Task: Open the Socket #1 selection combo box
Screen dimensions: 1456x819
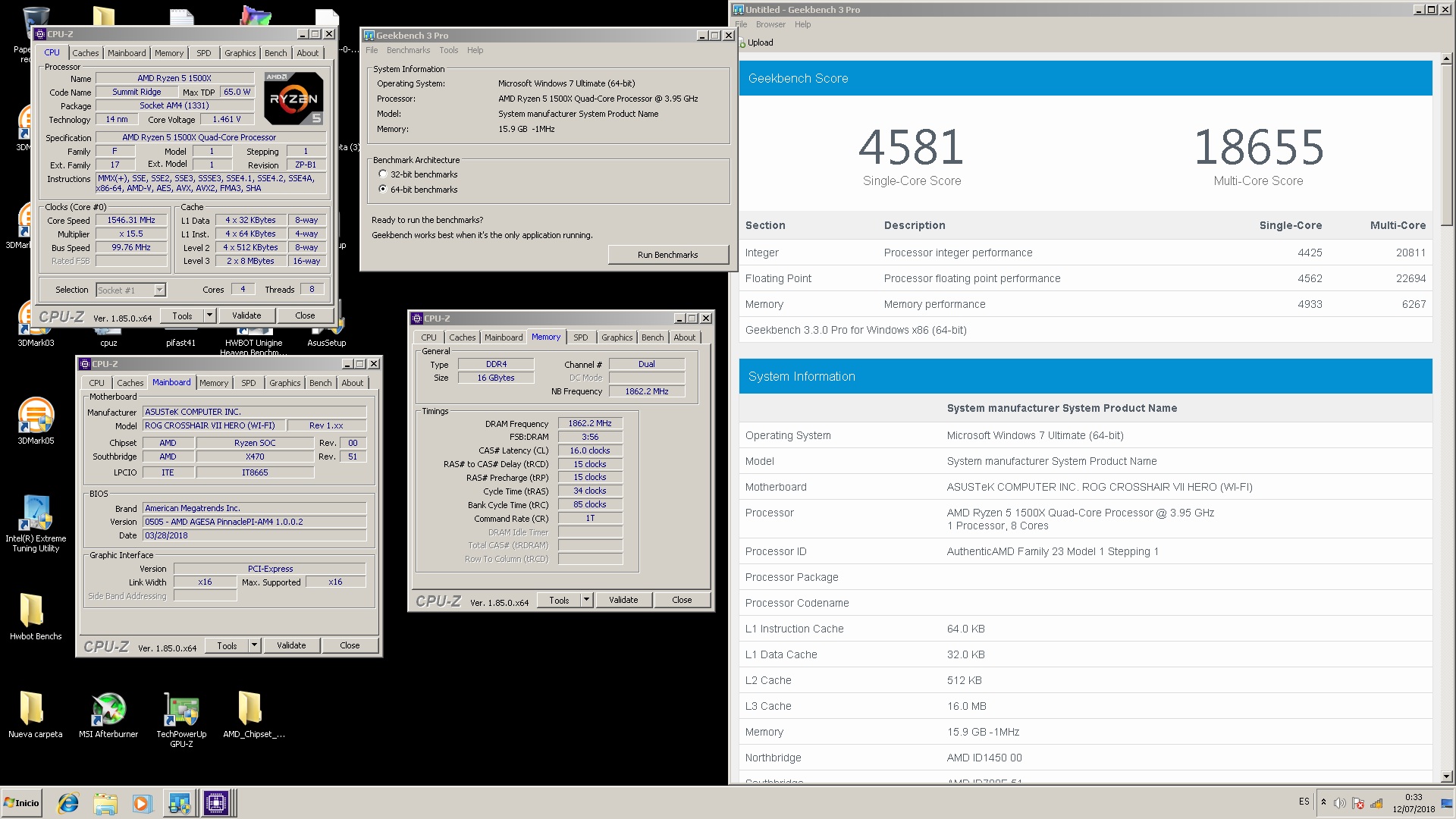Action: pyautogui.click(x=130, y=290)
